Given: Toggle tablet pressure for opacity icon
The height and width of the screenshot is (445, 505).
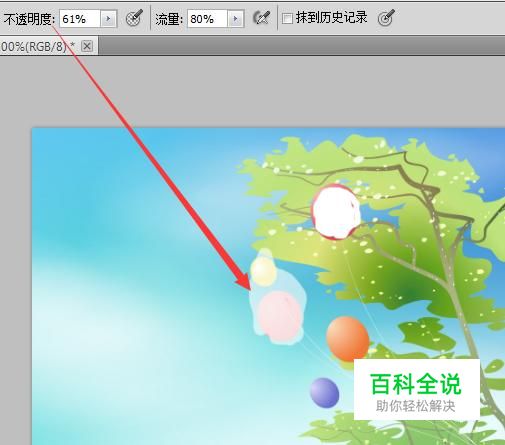Looking at the screenshot, I should pyautogui.click(x=134, y=18).
